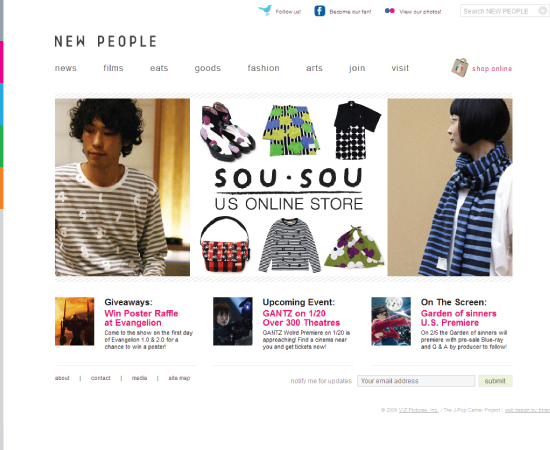The width and height of the screenshot is (550, 450).
Task: Open the Evangelion giveaway thumbnail
Action: tap(74, 321)
